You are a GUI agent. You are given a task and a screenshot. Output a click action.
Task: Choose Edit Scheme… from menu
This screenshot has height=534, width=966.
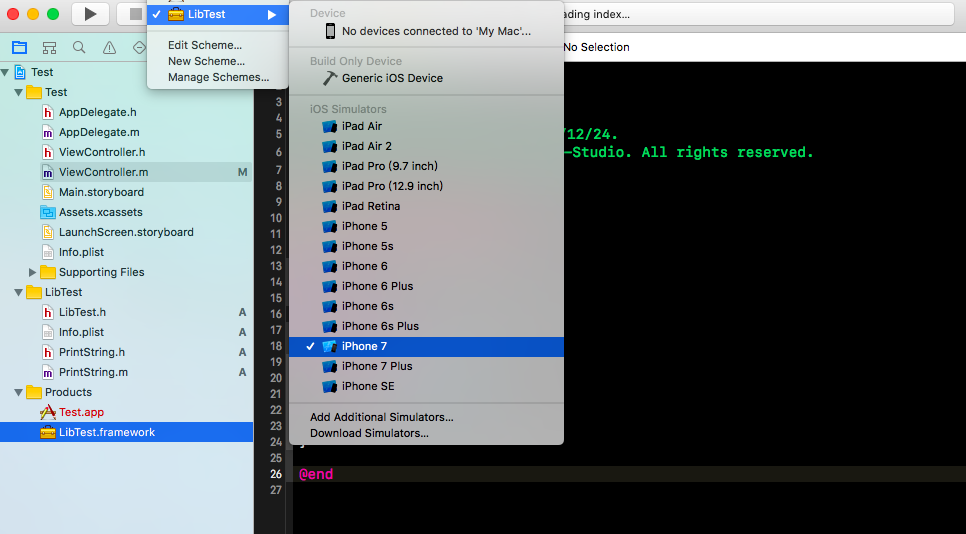pyautogui.click(x=205, y=45)
